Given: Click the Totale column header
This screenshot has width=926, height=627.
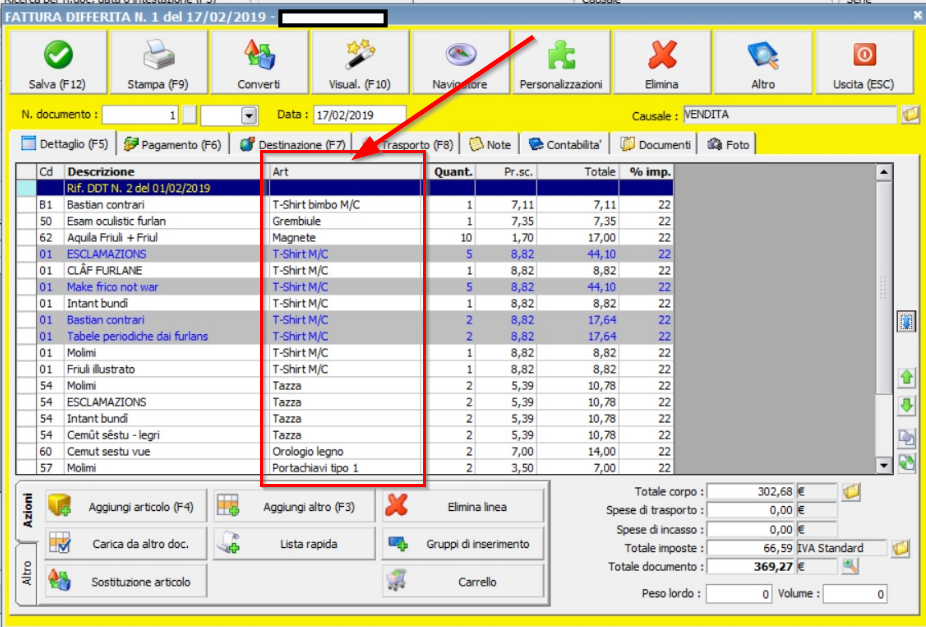Looking at the screenshot, I should pyautogui.click(x=578, y=172).
